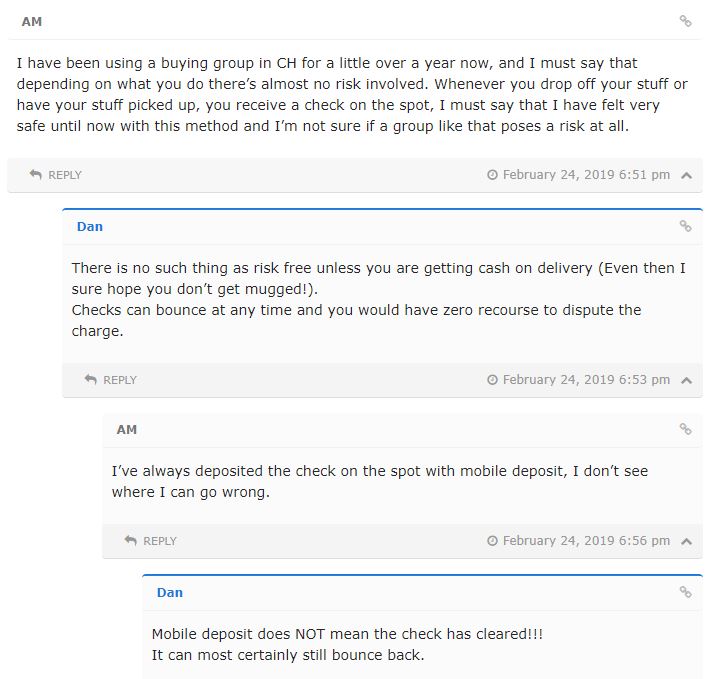718x679 pixels.
Task: Click permalink icon on AM's mobile deposit comment
Action: coord(685,429)
